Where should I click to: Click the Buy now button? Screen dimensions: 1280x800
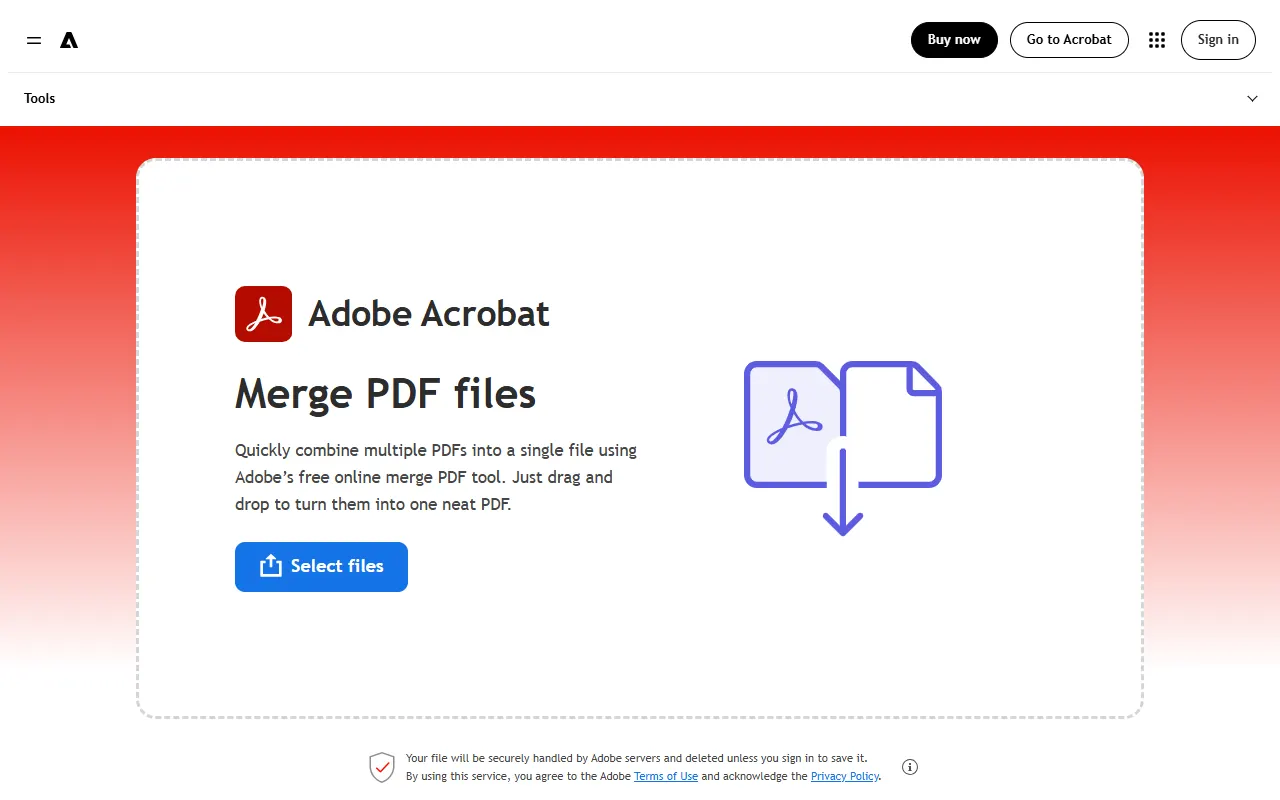(954, 40)
